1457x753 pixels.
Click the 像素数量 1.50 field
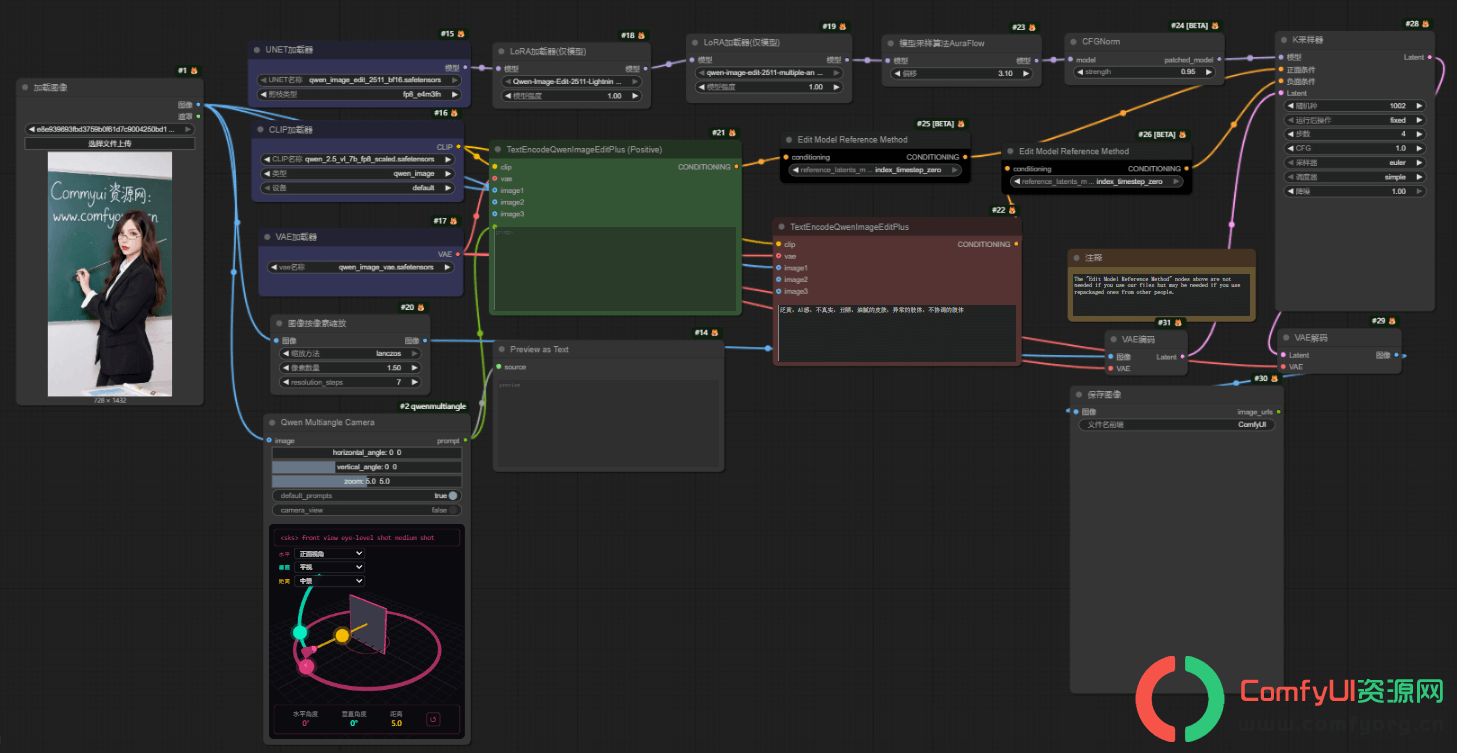pyautogui.click(x=350, y=367)
